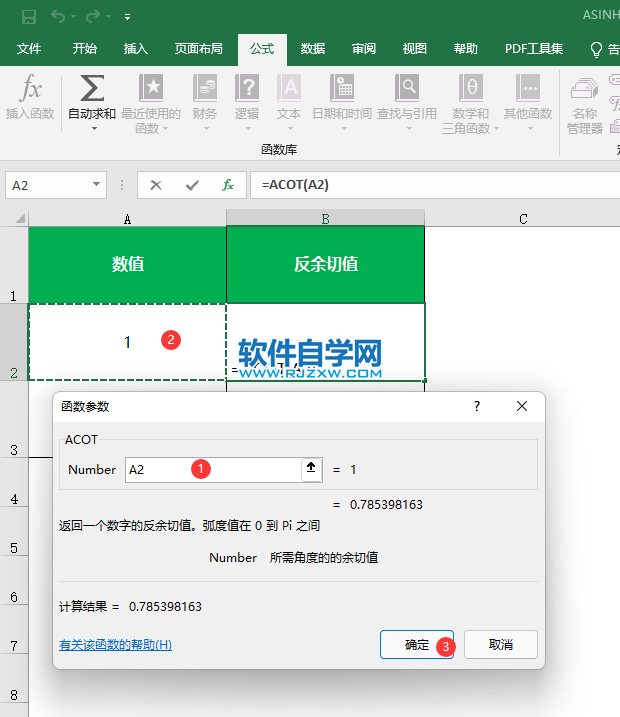Open the 文件 menu tab
This screenshot has width=620, height=717.
click(x=29, y=48)
